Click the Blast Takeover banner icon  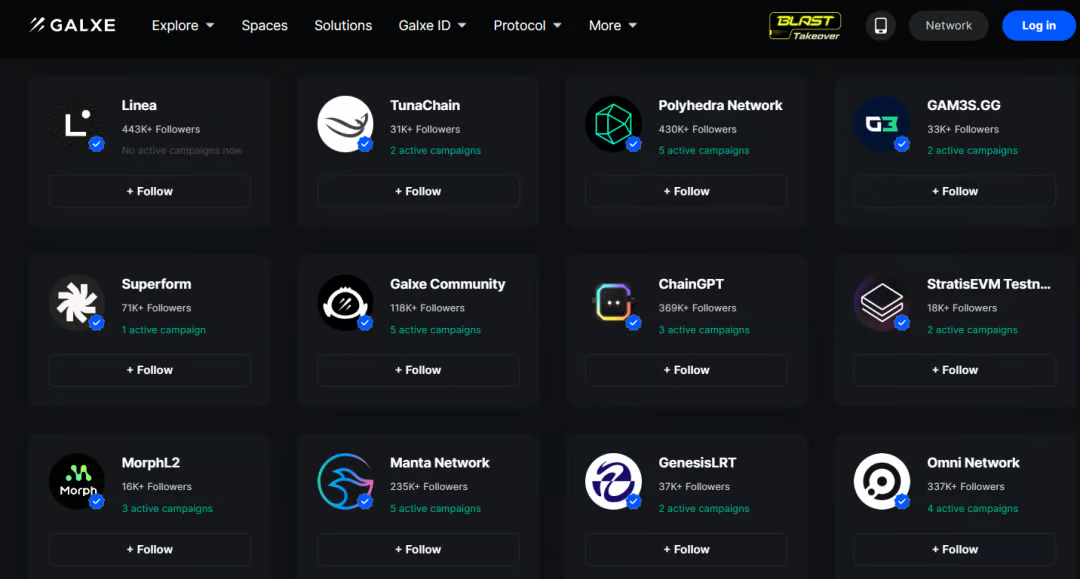pyautogui.click(x=804, y=26)
